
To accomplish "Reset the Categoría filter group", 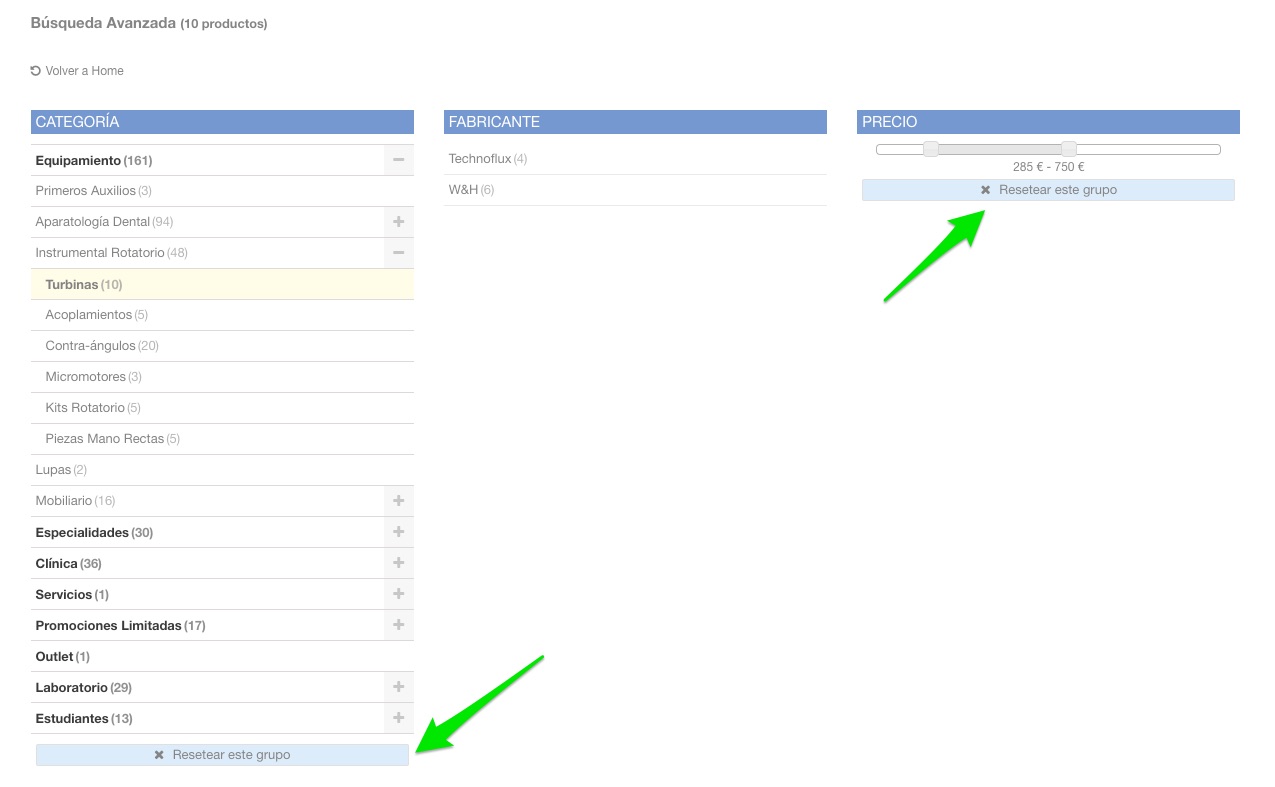I will (222, 755).
